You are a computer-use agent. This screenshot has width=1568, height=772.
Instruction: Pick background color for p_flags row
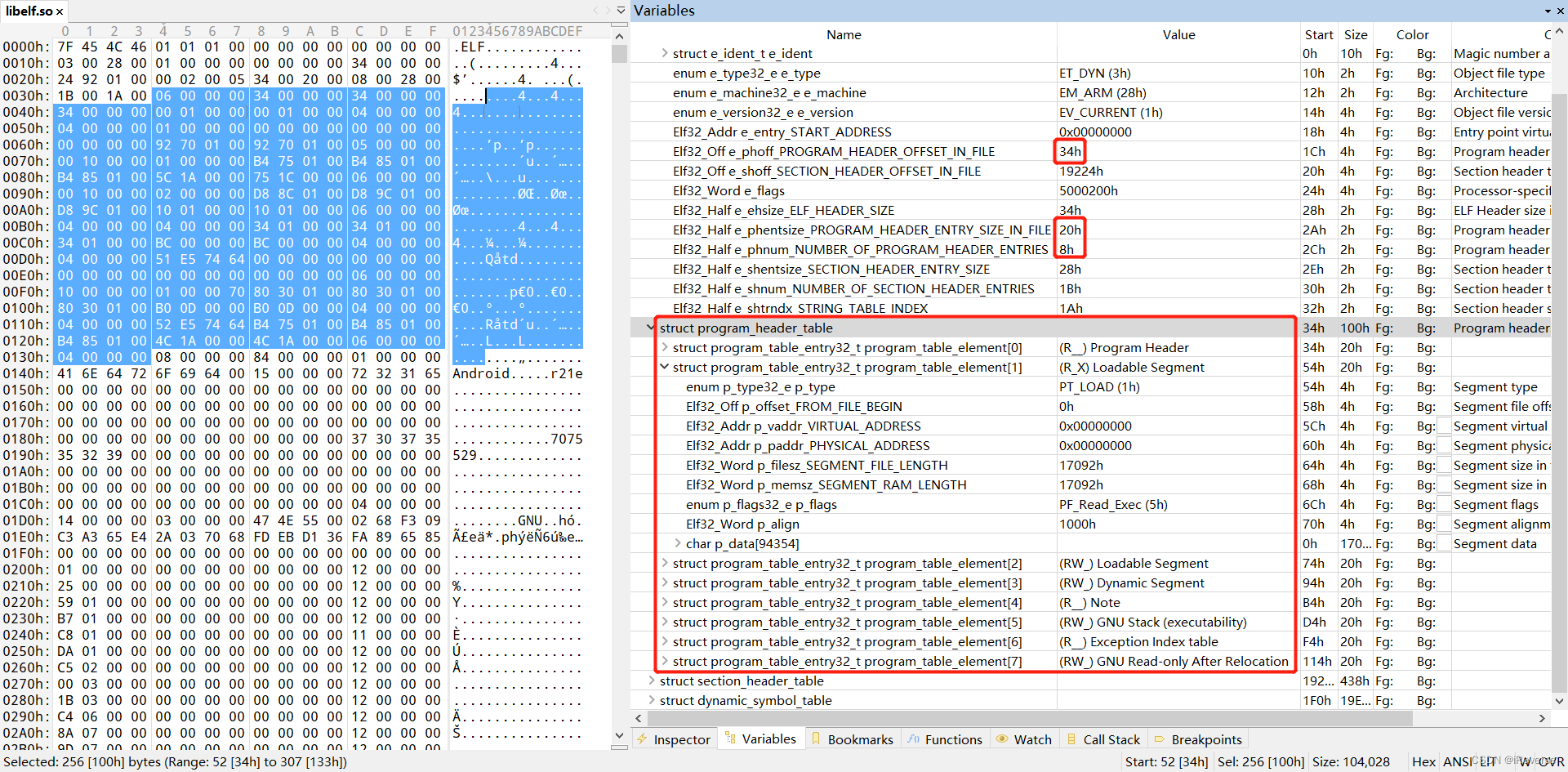pos(1443,504)
